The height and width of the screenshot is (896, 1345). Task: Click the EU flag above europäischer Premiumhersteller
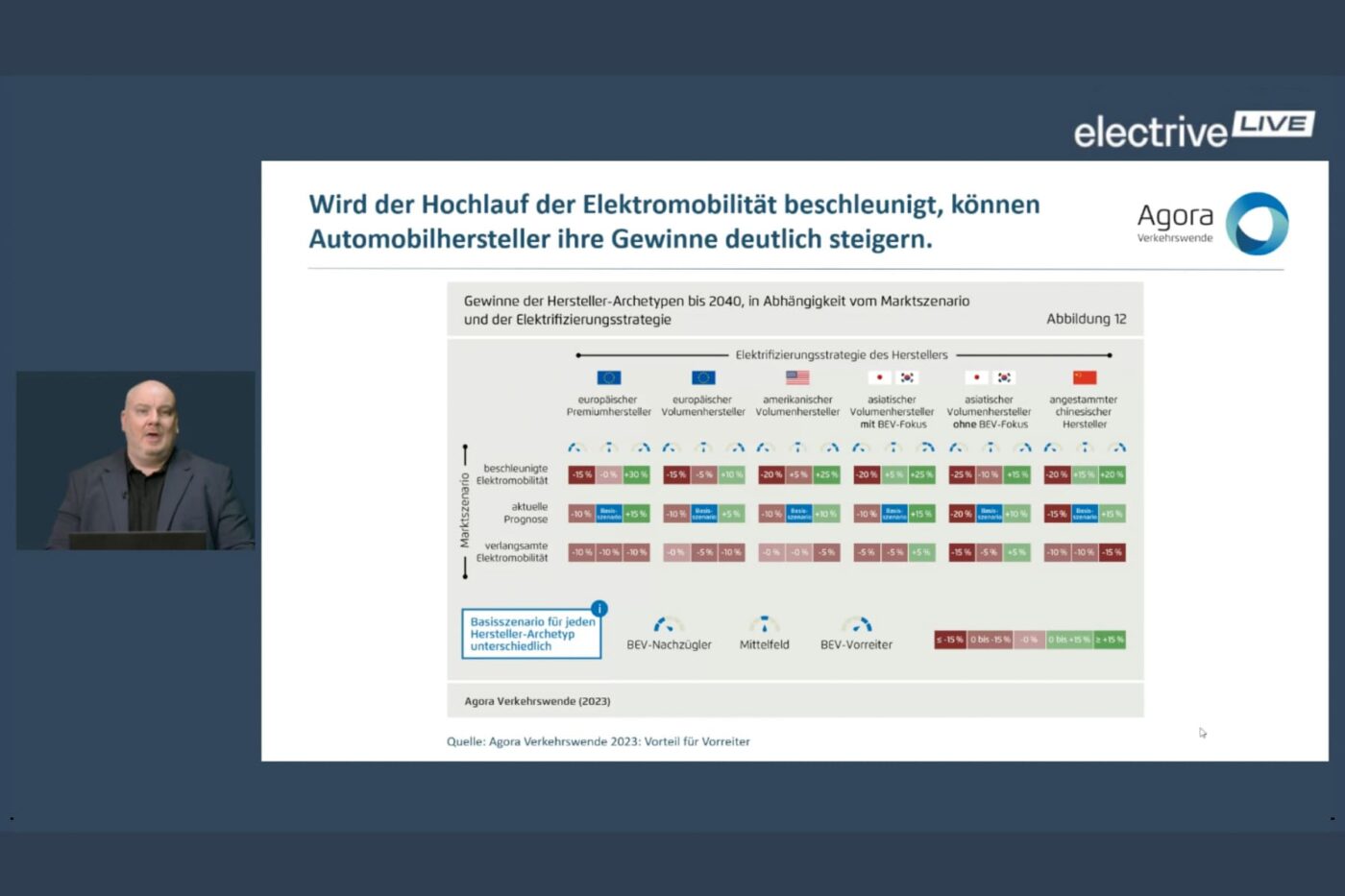609,378
